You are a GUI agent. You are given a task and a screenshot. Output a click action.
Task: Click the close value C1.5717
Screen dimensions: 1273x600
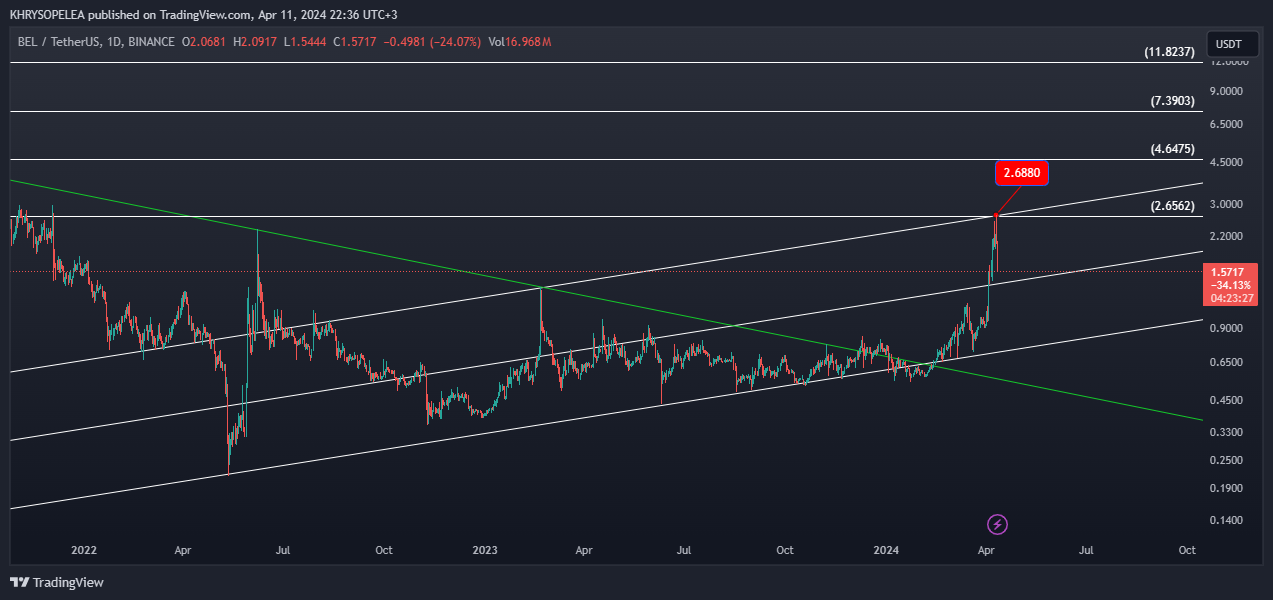point(356,42)
